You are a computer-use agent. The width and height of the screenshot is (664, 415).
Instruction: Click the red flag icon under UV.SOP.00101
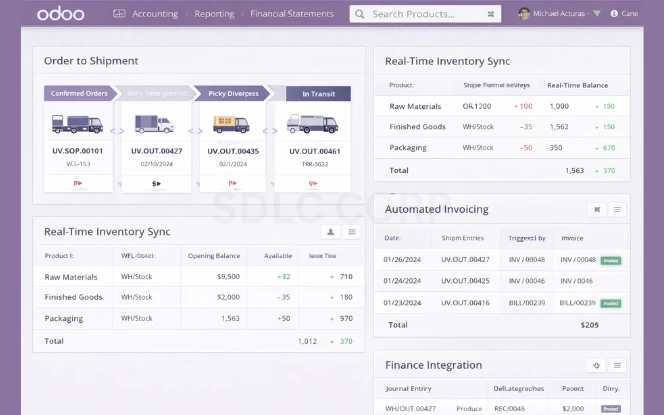78,183
